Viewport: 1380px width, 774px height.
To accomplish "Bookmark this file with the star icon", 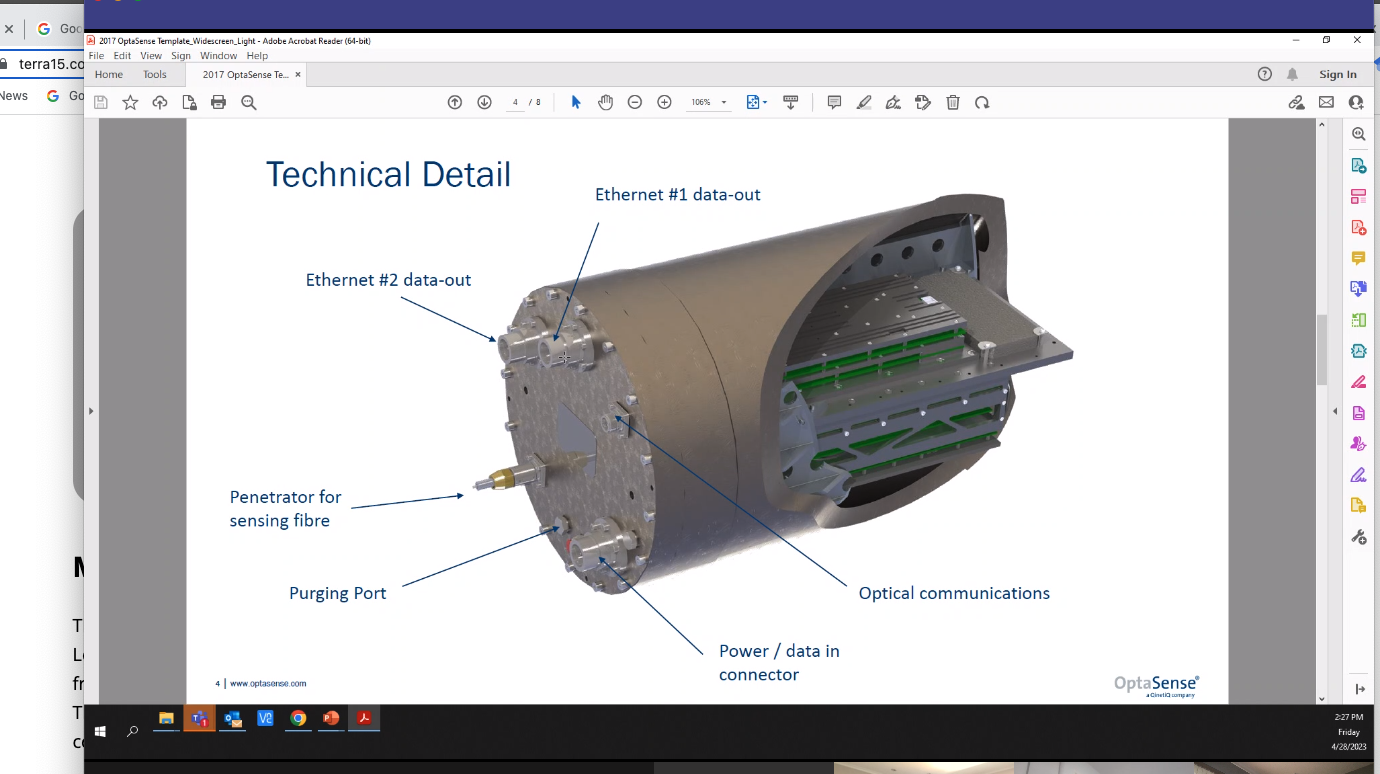I will coord(130,102).
